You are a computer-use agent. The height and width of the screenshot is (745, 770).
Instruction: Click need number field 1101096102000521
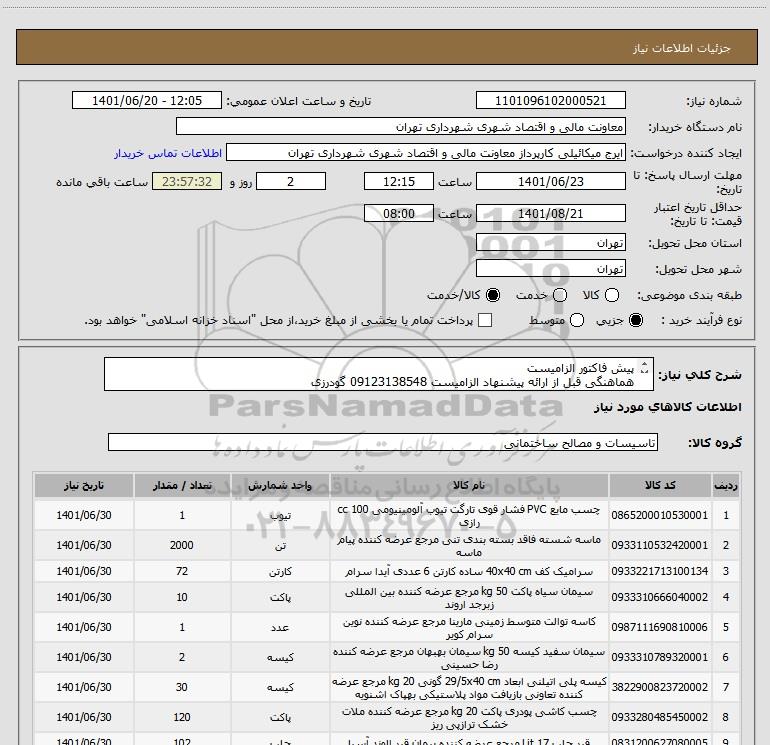point(550,101)
